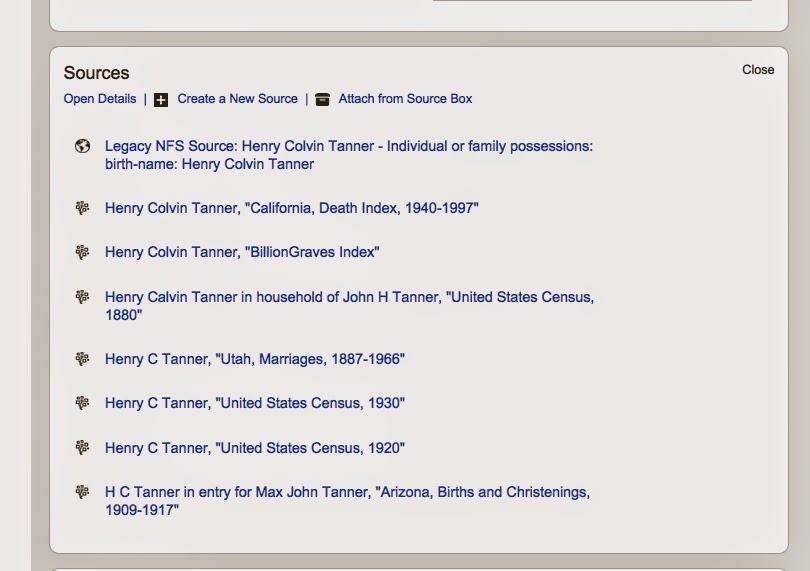This screenshot has width=810, height=571.
Task: Click the tree icon beside BillionGraves Index source
Action: [x=82, y=252]
